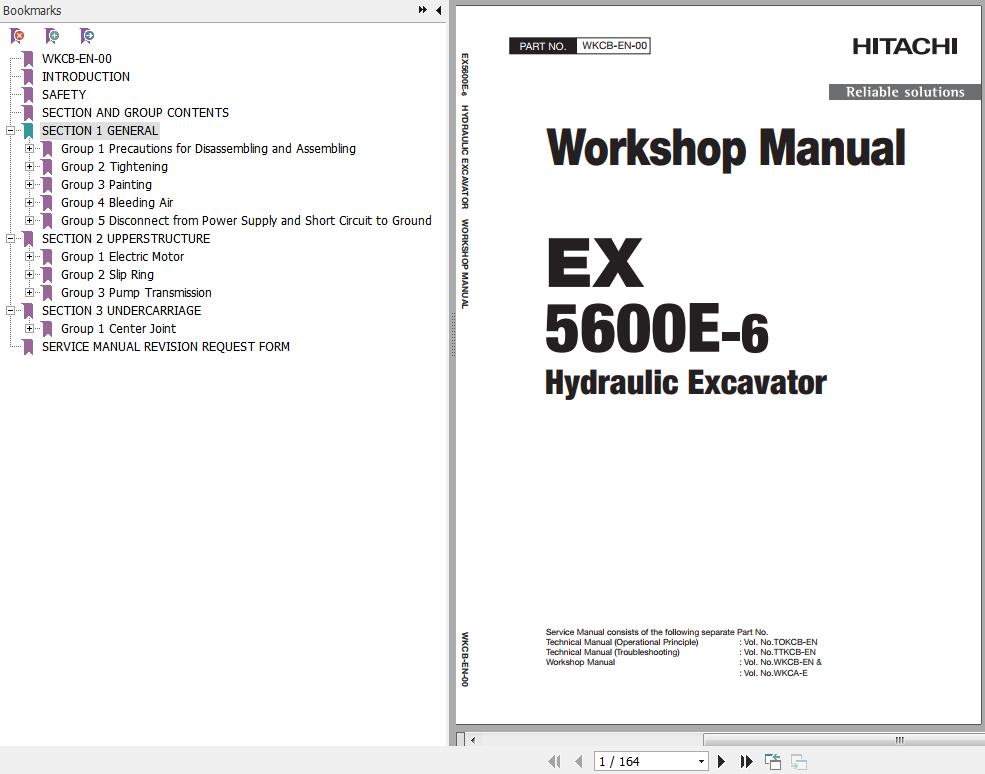The height and width of the screenshot is (774, 985).
Task: Open Group 3 Painting bookmark
Action: pyautogui.click(x=106, y=185)
